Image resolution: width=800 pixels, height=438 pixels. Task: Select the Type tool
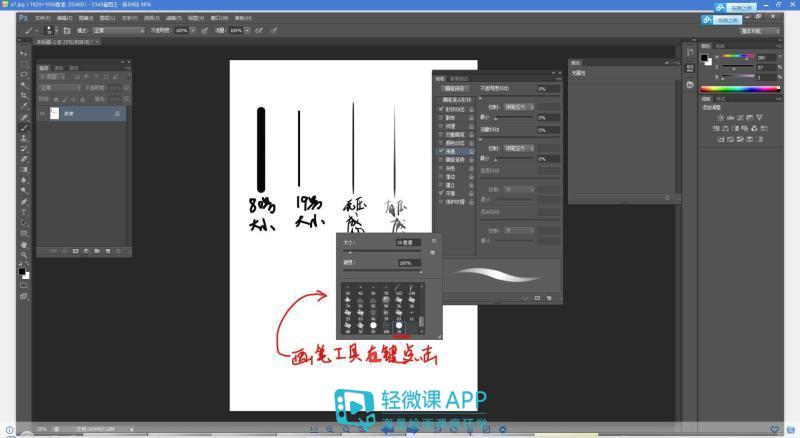point(24,212)
